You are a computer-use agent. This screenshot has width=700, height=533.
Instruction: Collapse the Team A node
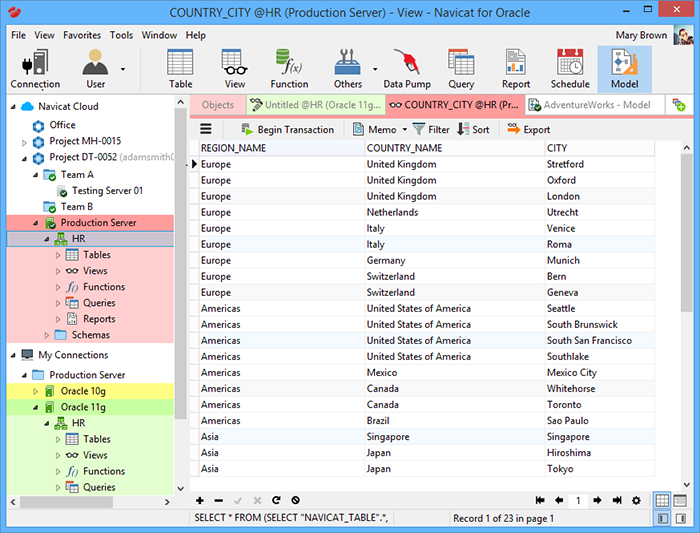tap(35, 175)
